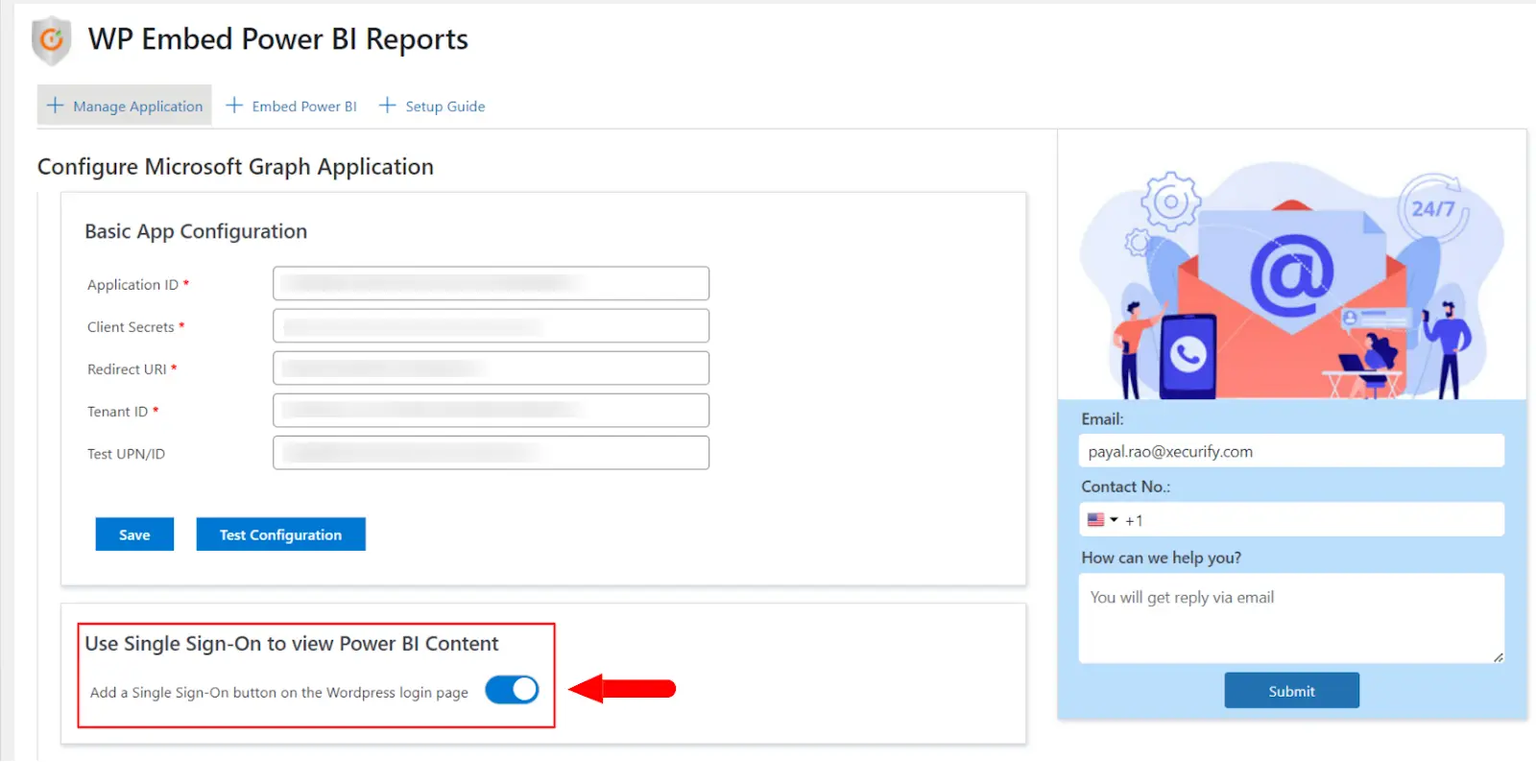Click the WP Embed Power BI Reports title
This screenshot has height=784, width=1536.
click(x=278, y=39)
